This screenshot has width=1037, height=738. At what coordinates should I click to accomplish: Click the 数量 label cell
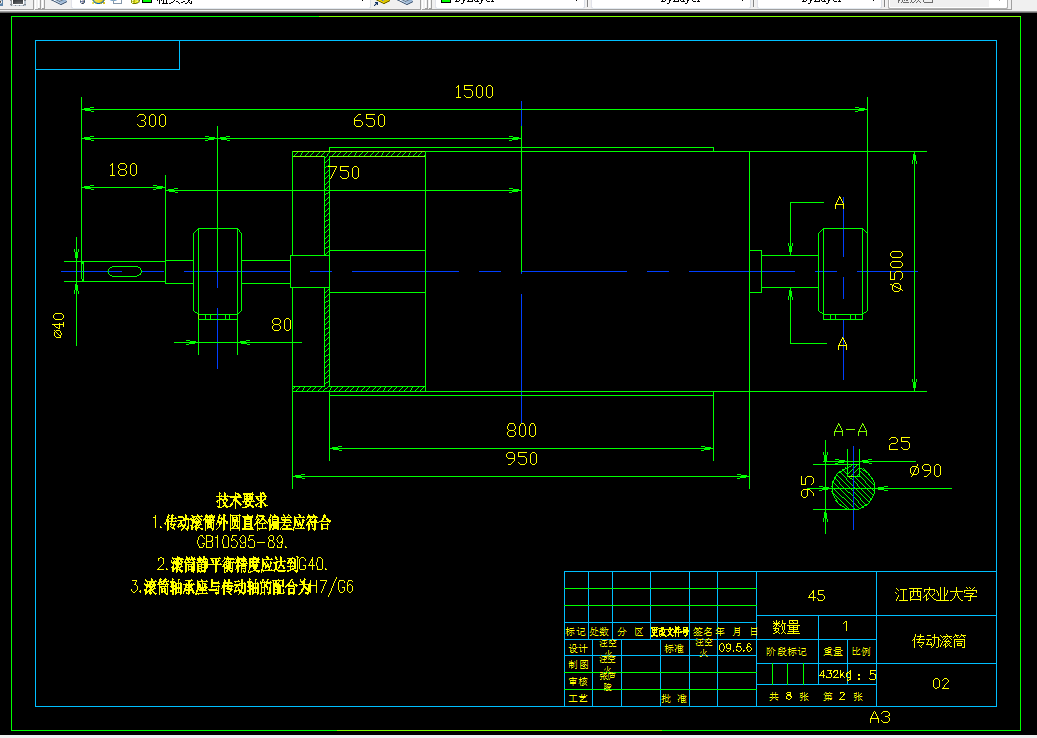pyautogui.click(x=786, y=627)
